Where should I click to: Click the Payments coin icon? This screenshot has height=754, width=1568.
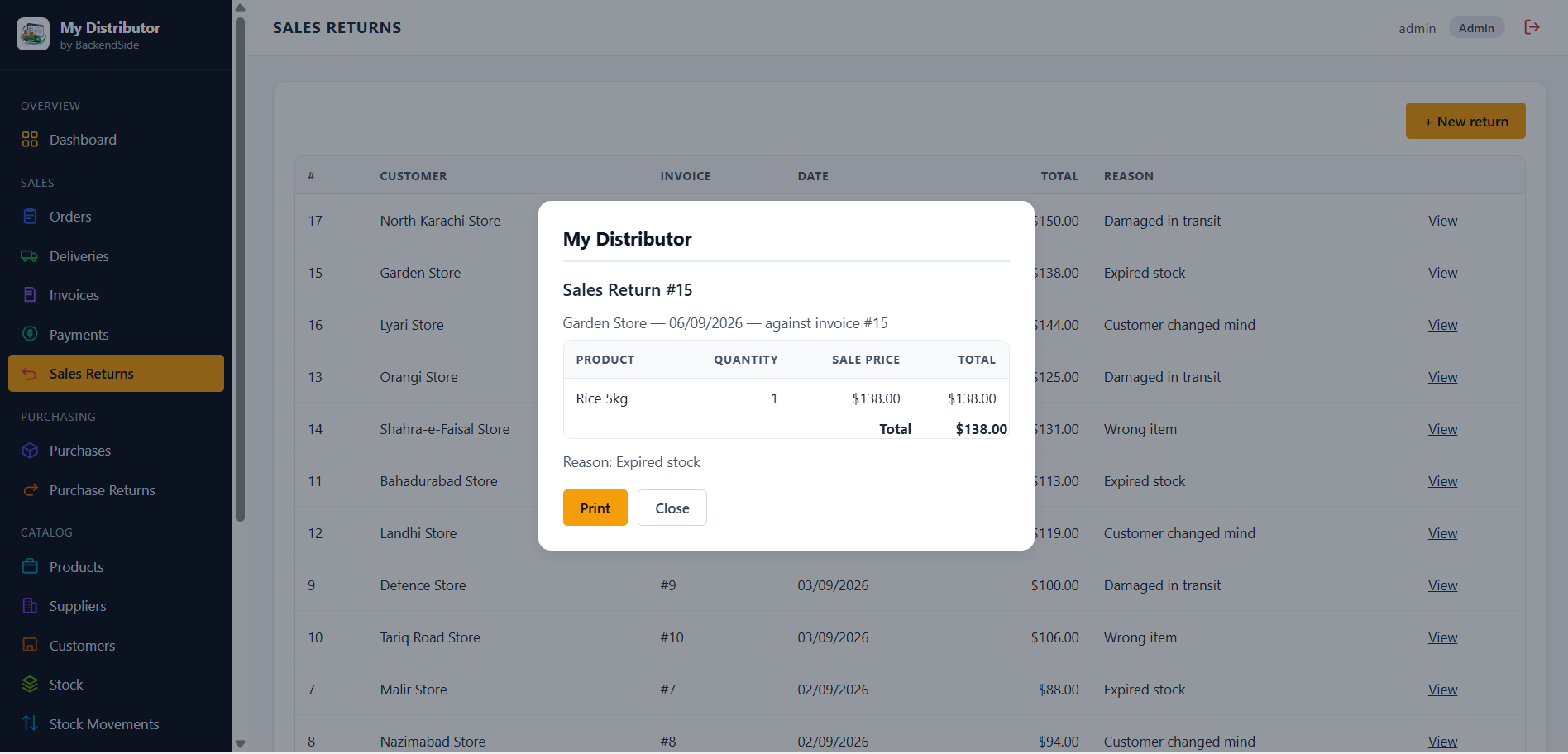coord(30,334)
